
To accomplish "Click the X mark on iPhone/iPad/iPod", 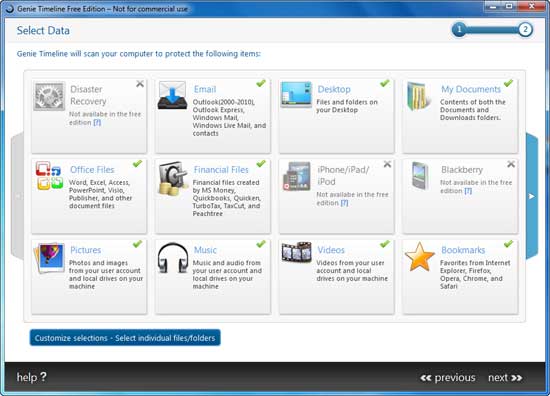I will [x=387, y=164].
